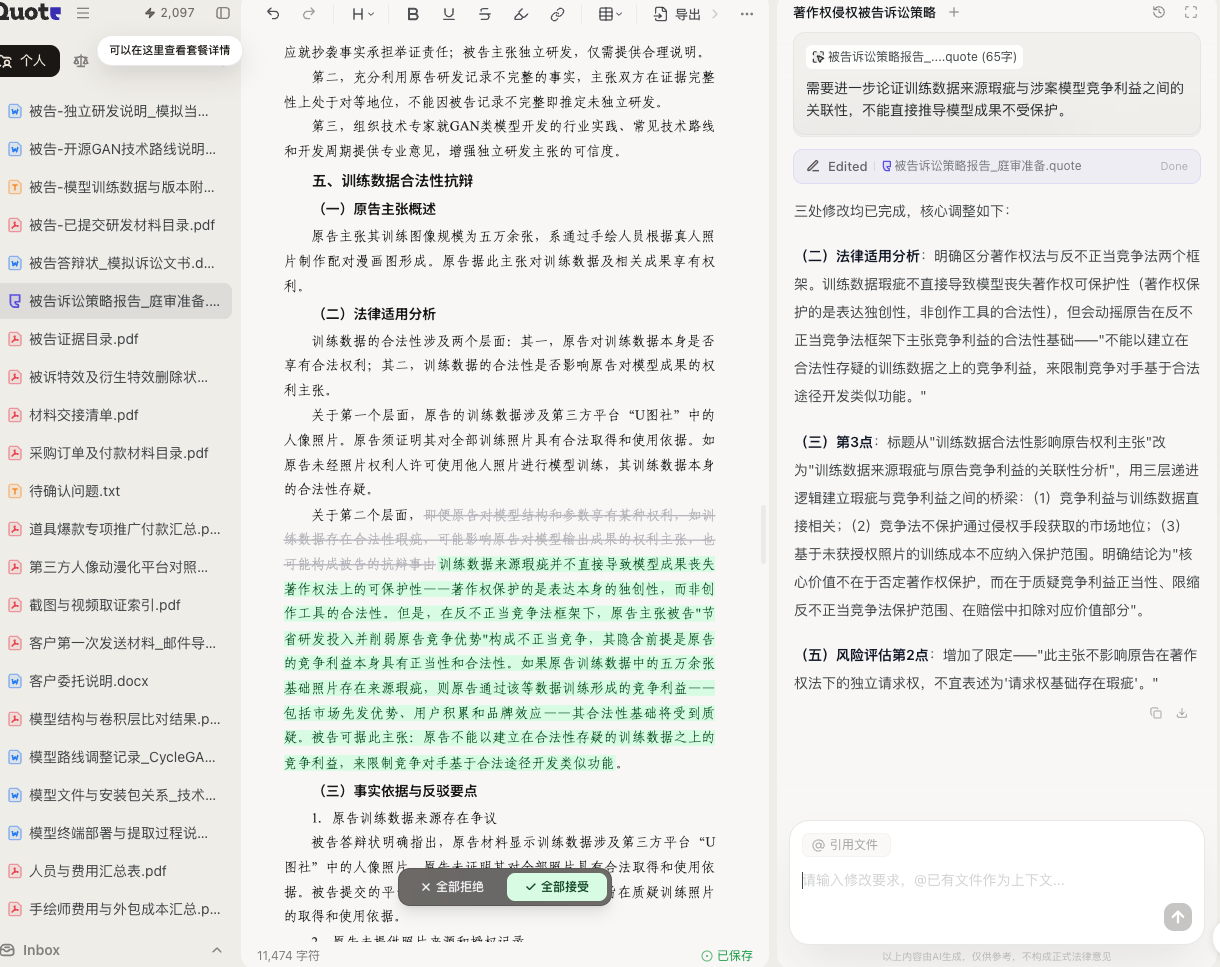Select the highlighter tool
This screenshot has height=967, width=1220.
pos(521,14)
